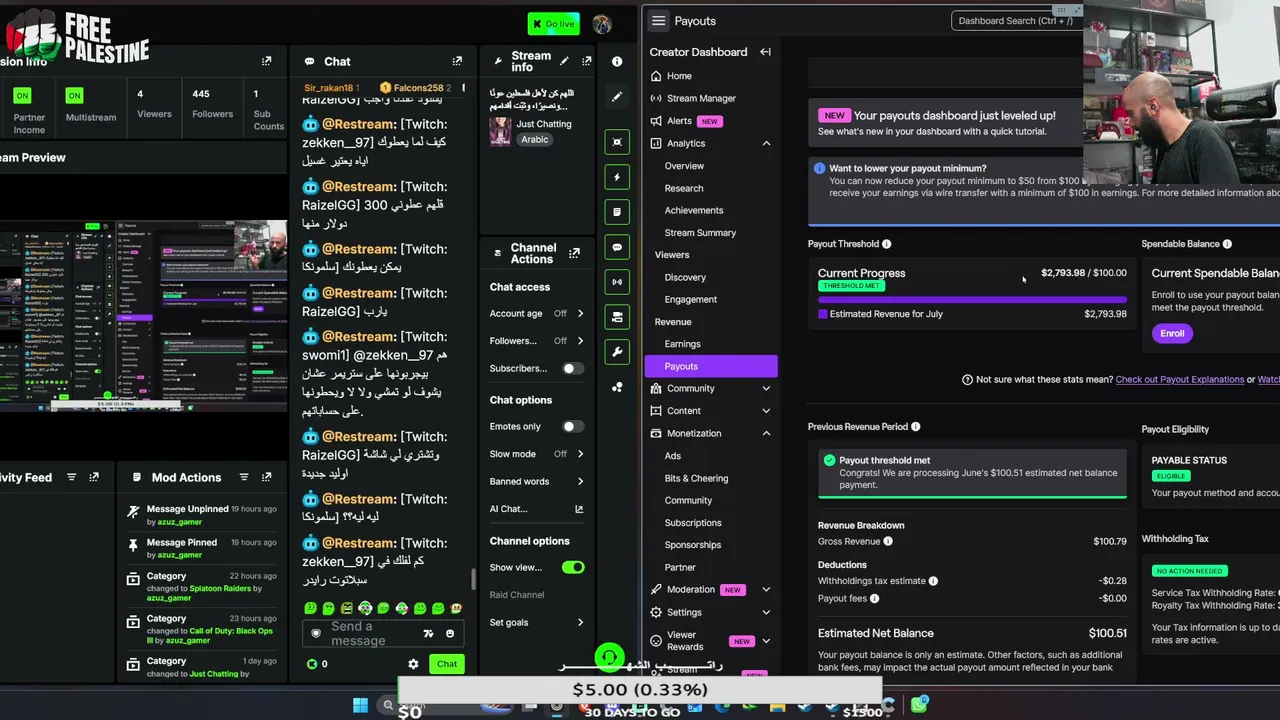Show info about Payout fees
The width and height of the screenshot is (1280, 720).
(874, 599)
